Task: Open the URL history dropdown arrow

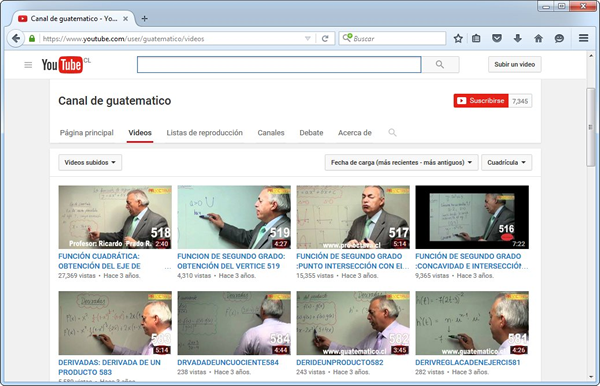Action: click(x=308, y=39)
